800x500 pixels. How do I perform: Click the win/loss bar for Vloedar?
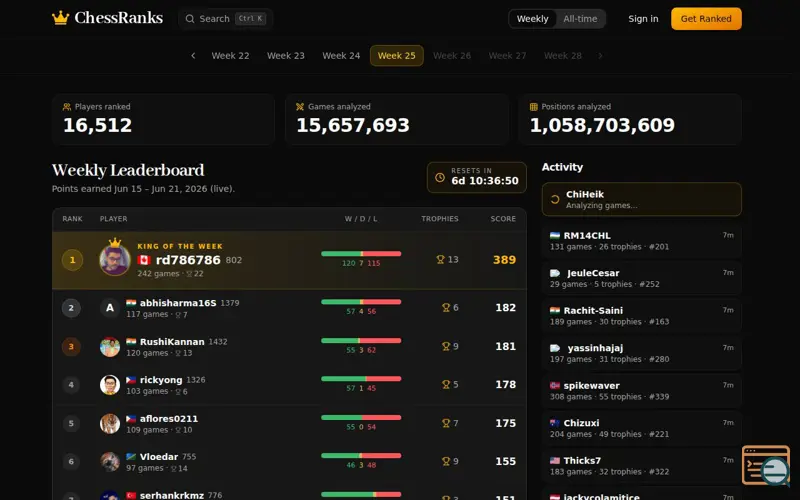pos(361,456)
